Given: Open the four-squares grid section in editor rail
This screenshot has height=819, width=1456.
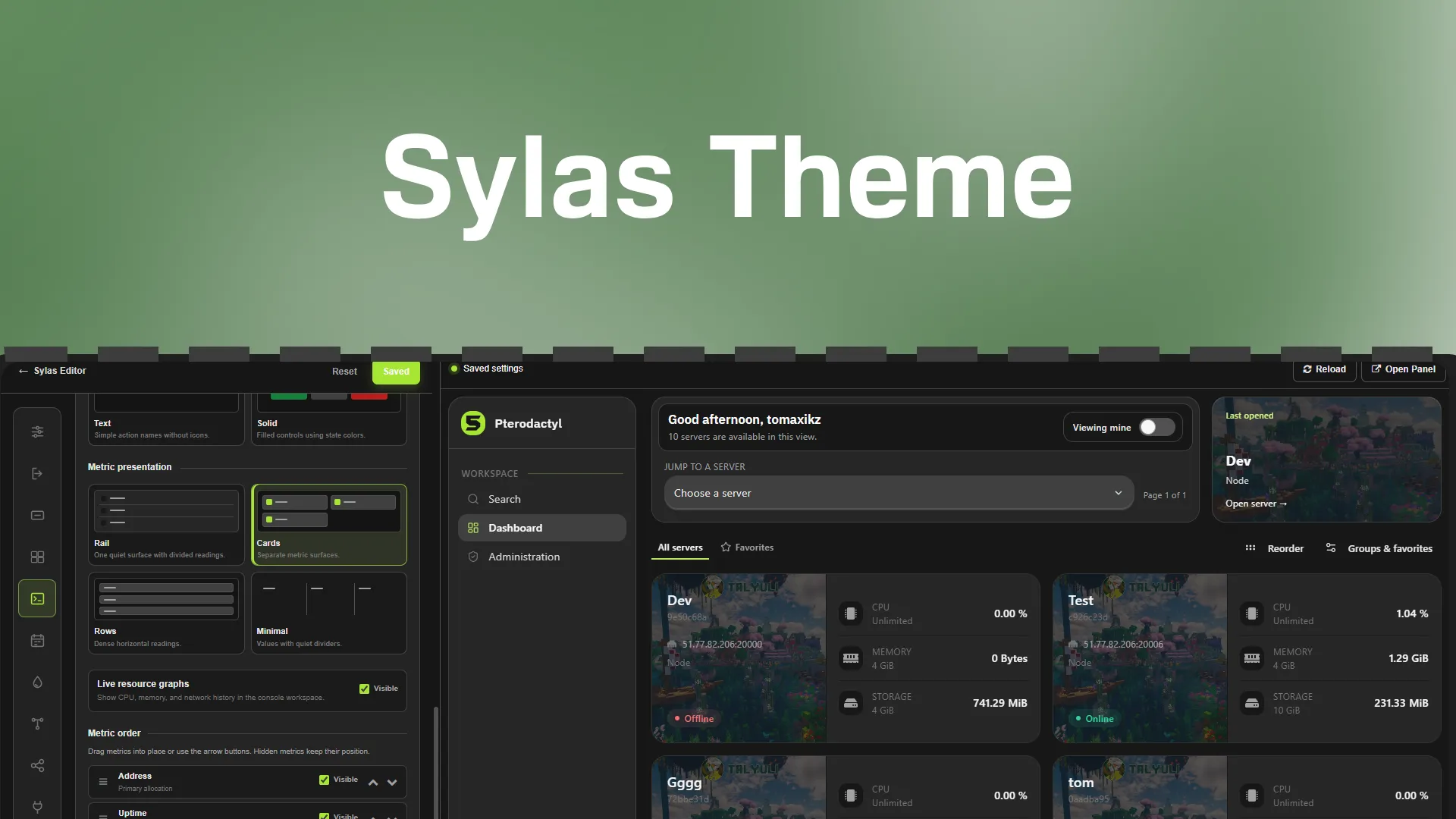Looking at the screenshot, I should (x=37, y=557).
